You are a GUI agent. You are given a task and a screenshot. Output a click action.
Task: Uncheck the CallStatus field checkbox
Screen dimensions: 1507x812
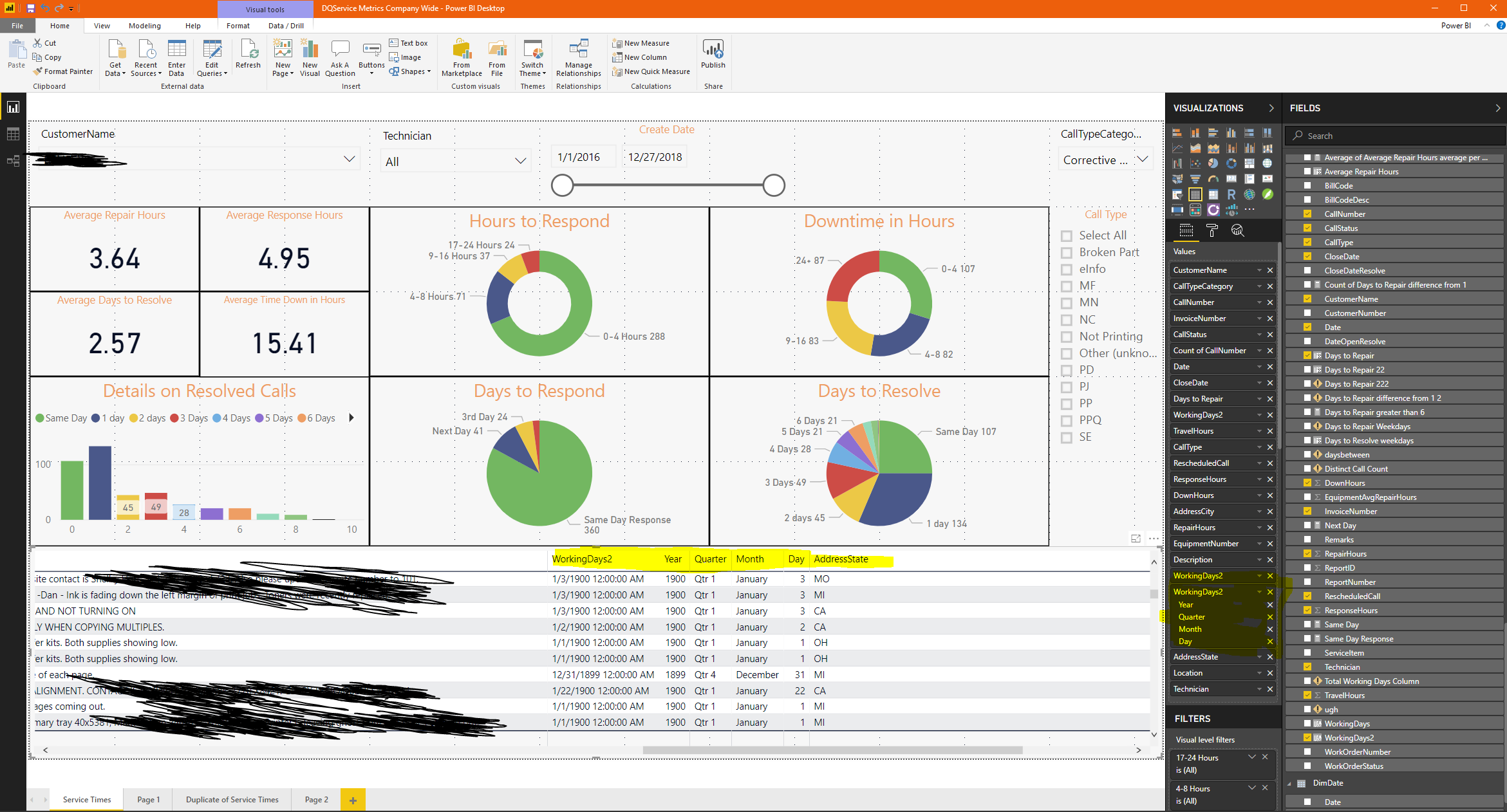coord(1307,228)
